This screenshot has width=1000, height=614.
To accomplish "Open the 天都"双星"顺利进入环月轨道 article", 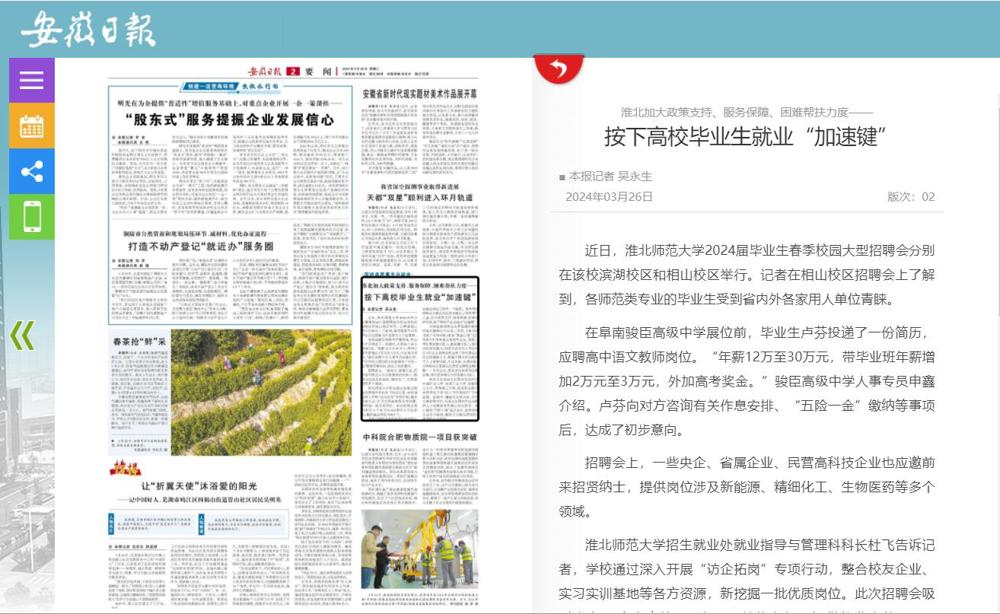I will (419, 198).
